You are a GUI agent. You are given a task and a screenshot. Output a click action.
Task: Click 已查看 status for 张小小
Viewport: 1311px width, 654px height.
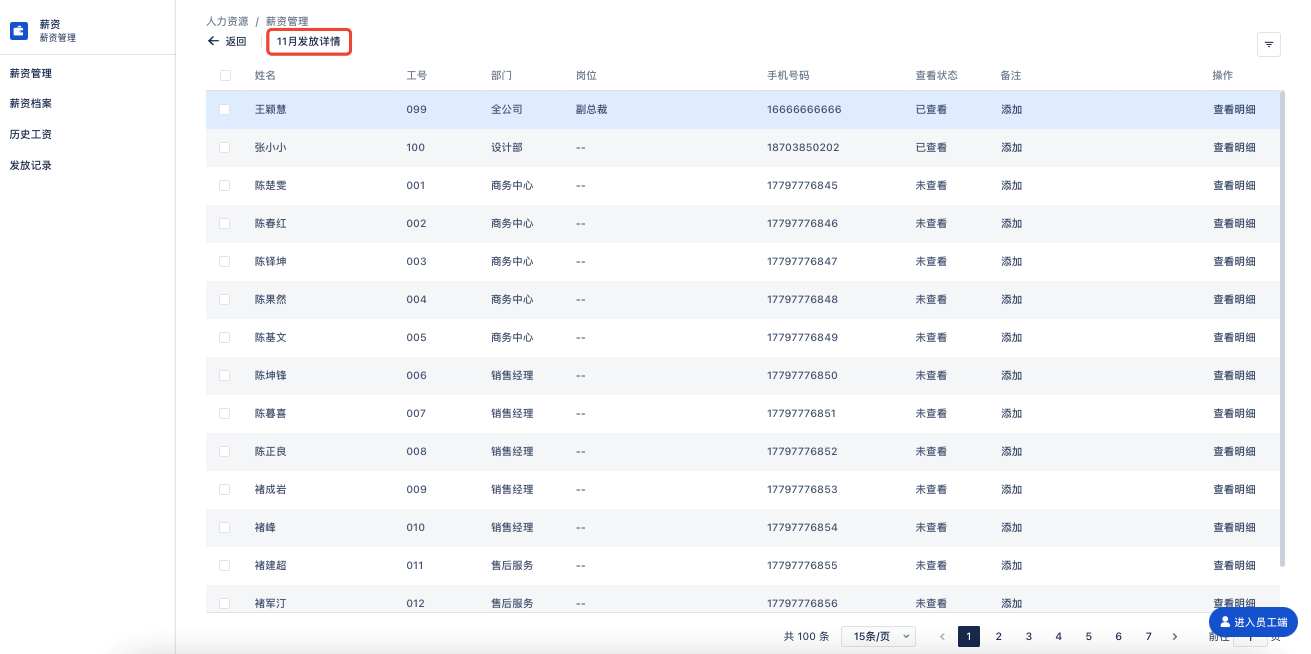[x=931, y=147]
